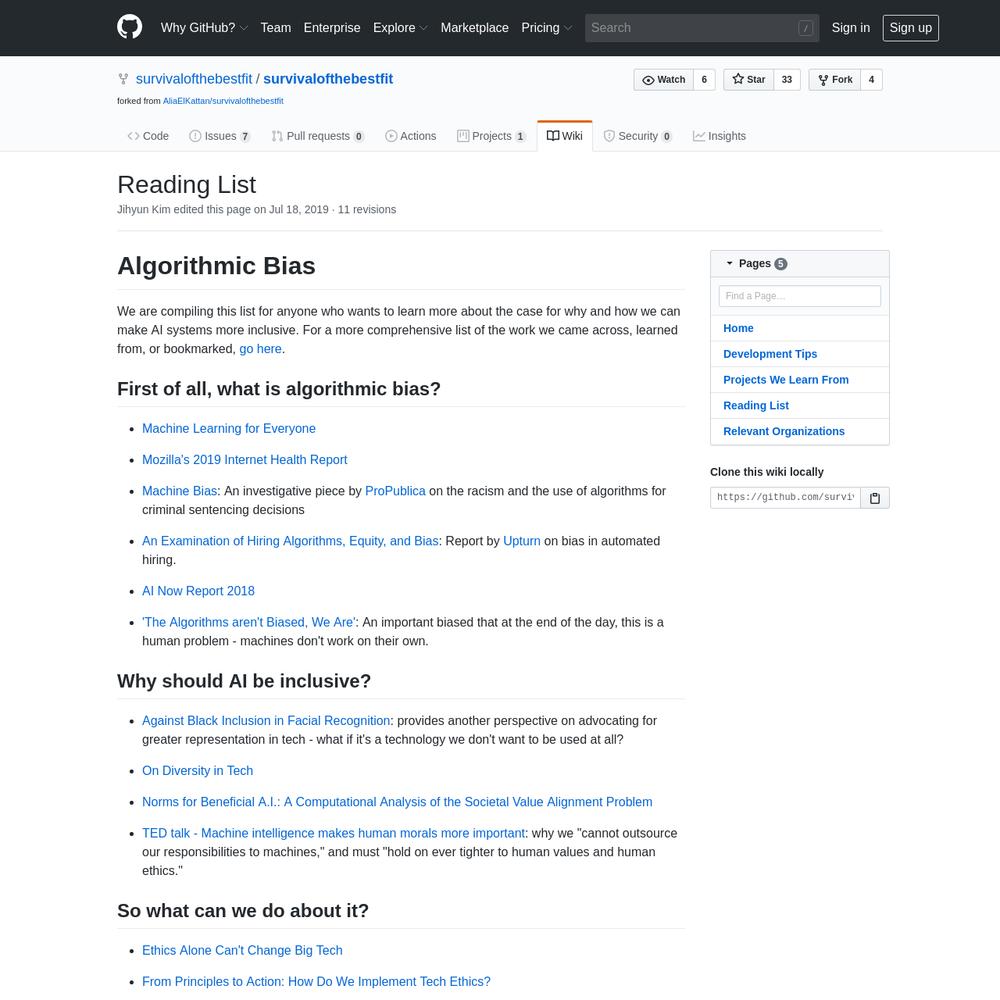The height and width of the screenshot is (1000, 1000).
Task: Open the Marketplace menu item
Action: [474, 27]
